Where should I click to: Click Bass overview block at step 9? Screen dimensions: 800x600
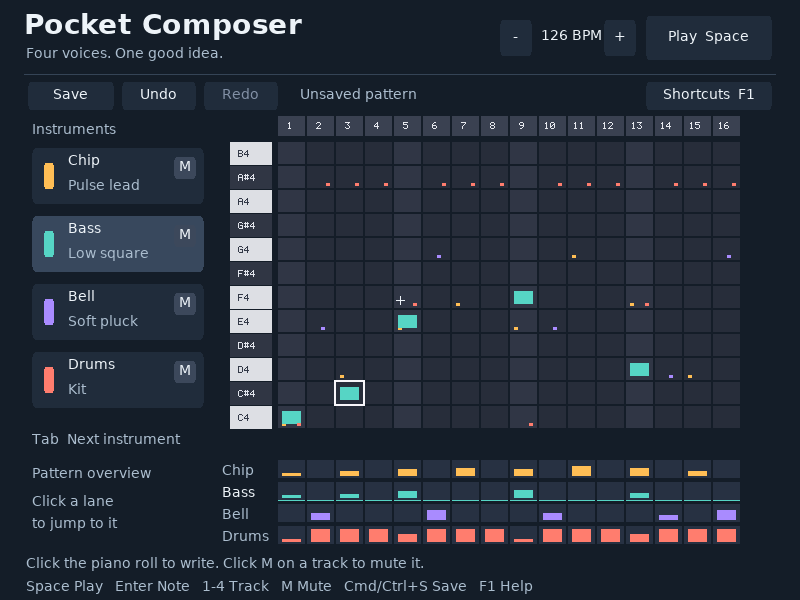click(x=523, y=494)
